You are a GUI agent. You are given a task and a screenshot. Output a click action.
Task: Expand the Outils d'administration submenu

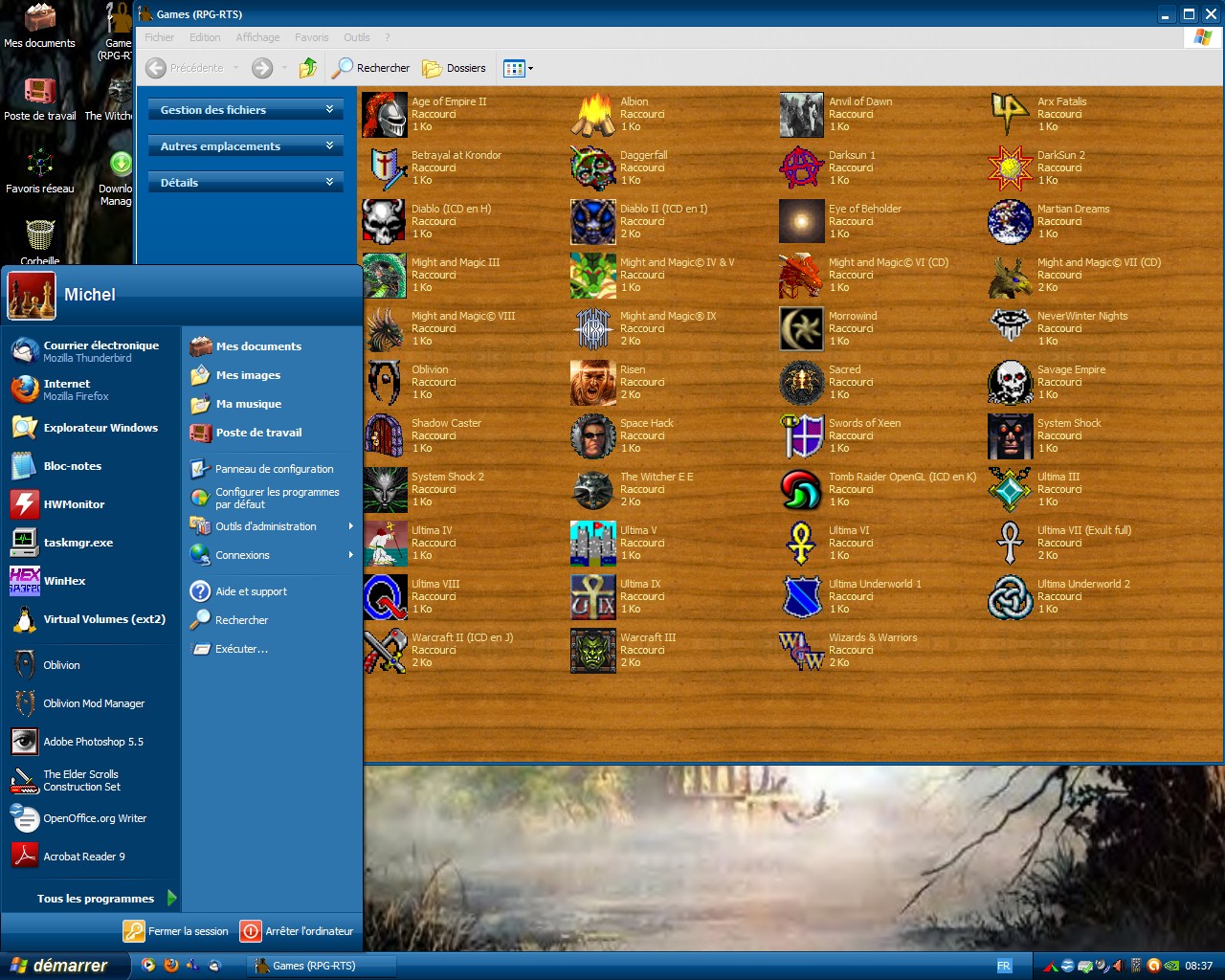[272, 526]
